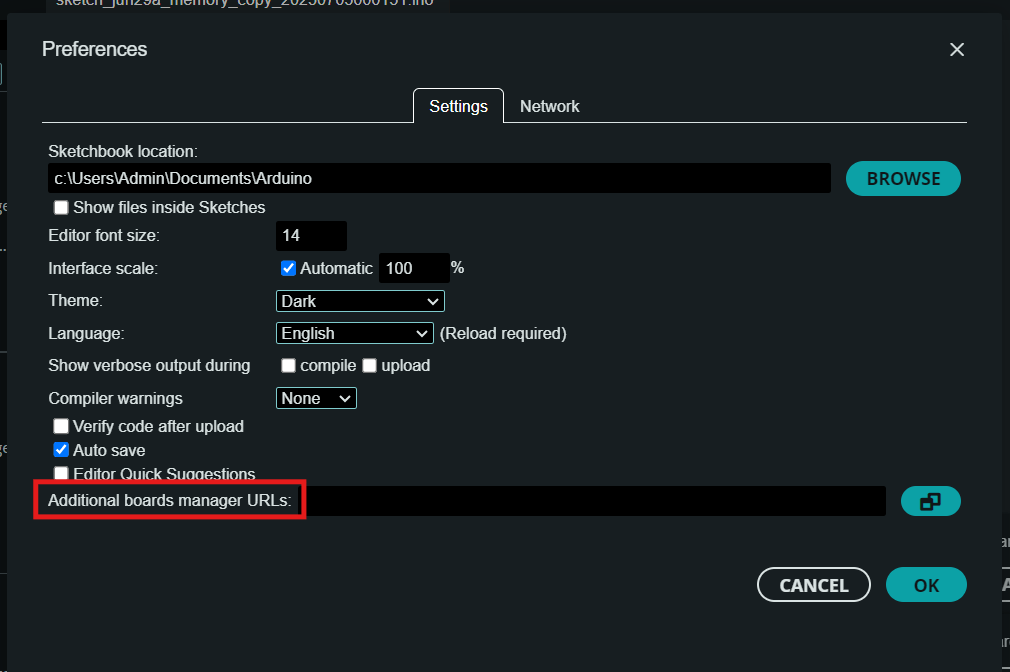The image size is (1010, 672).
Task: Switch to the Network tab
Action: (x=549, y=106)
